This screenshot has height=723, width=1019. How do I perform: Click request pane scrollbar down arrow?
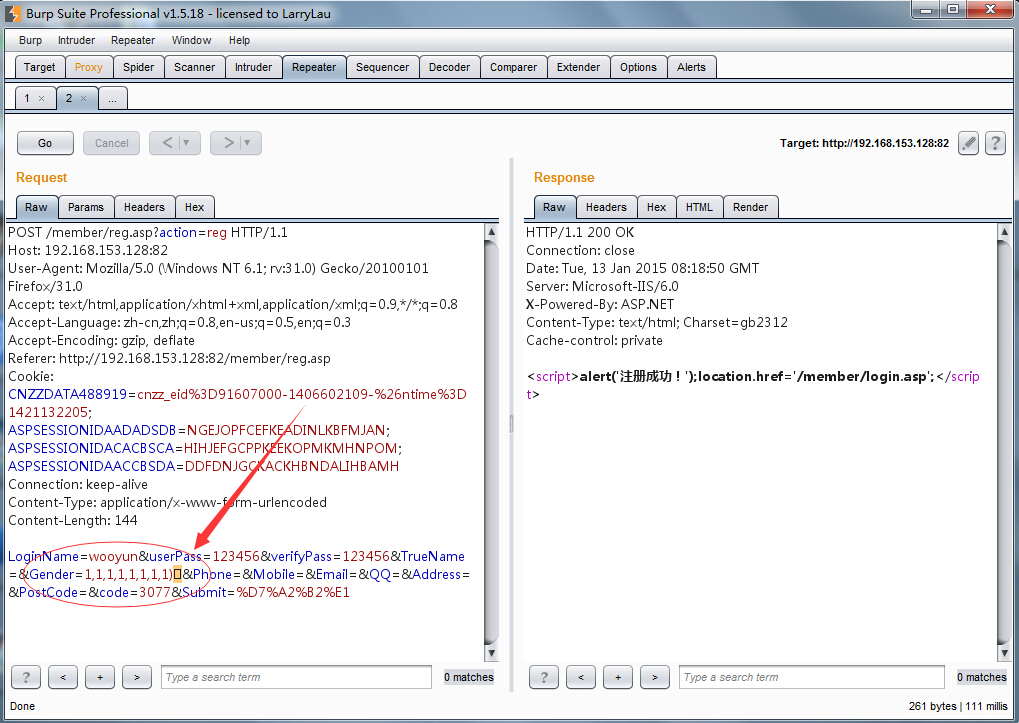[x=492, y=653]
